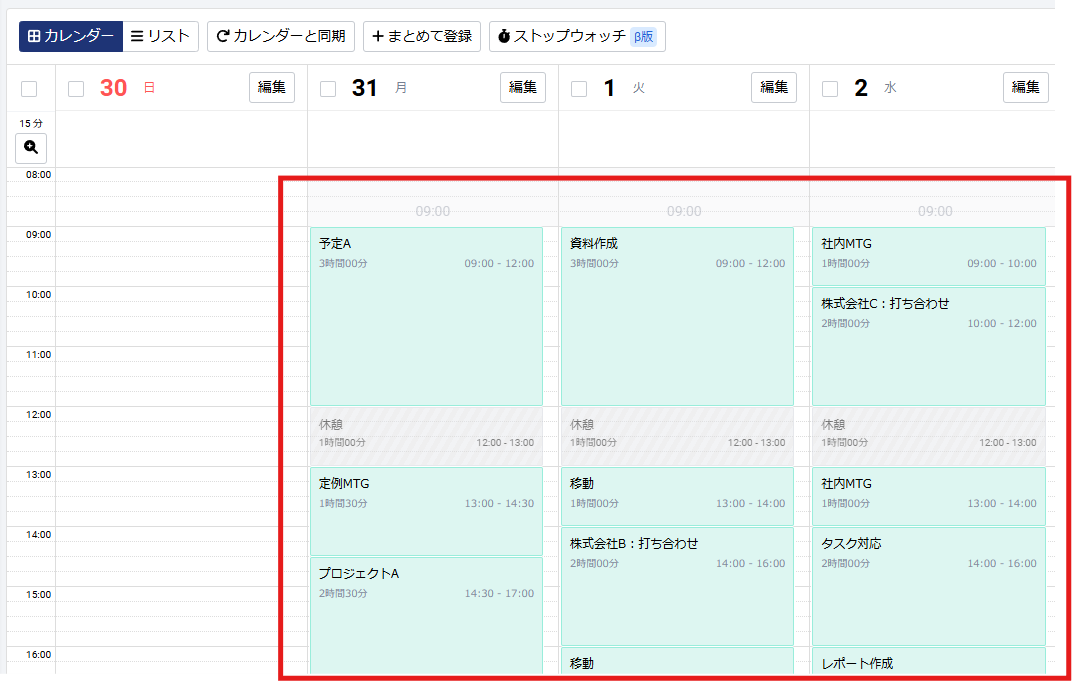Click まとめて登録 bulk register button
Screen dimensions: 1072x682
pyautogui.click(x=421, y=36)
